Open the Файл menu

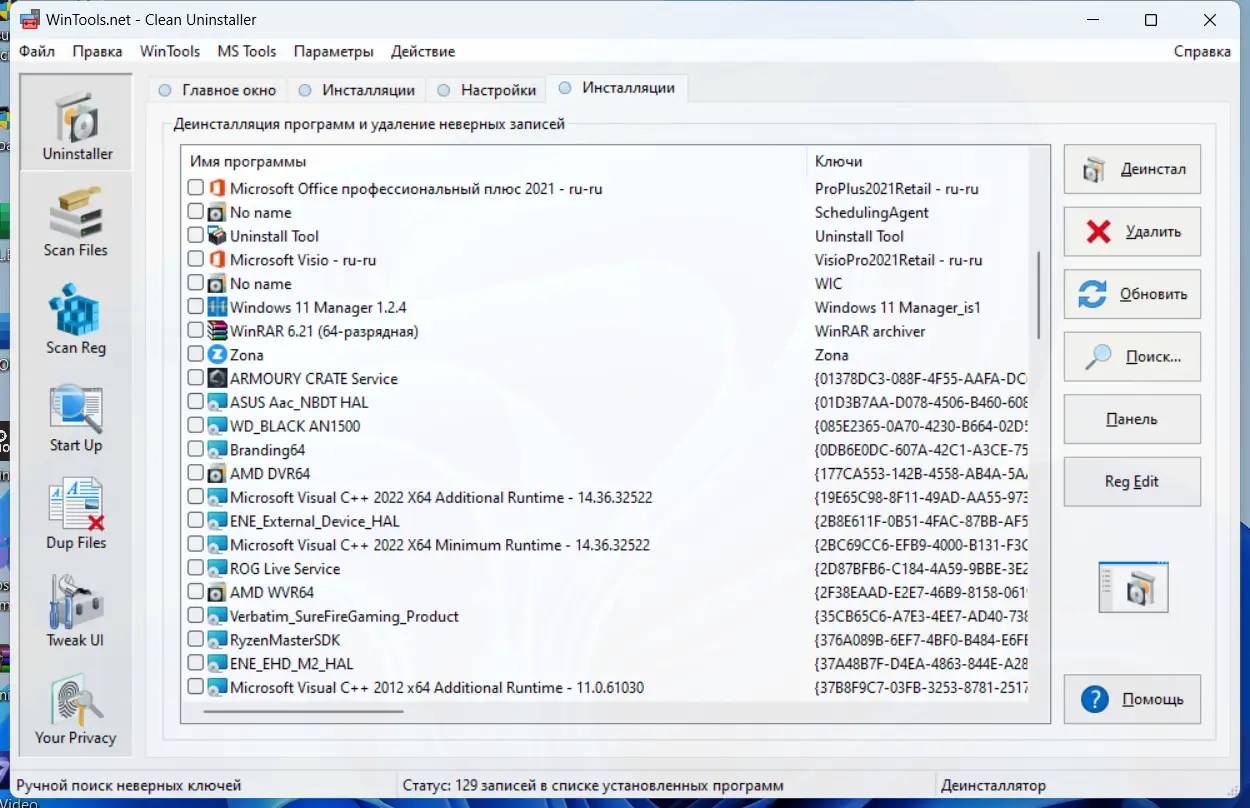pyautogui.click(x=36, y=51)
